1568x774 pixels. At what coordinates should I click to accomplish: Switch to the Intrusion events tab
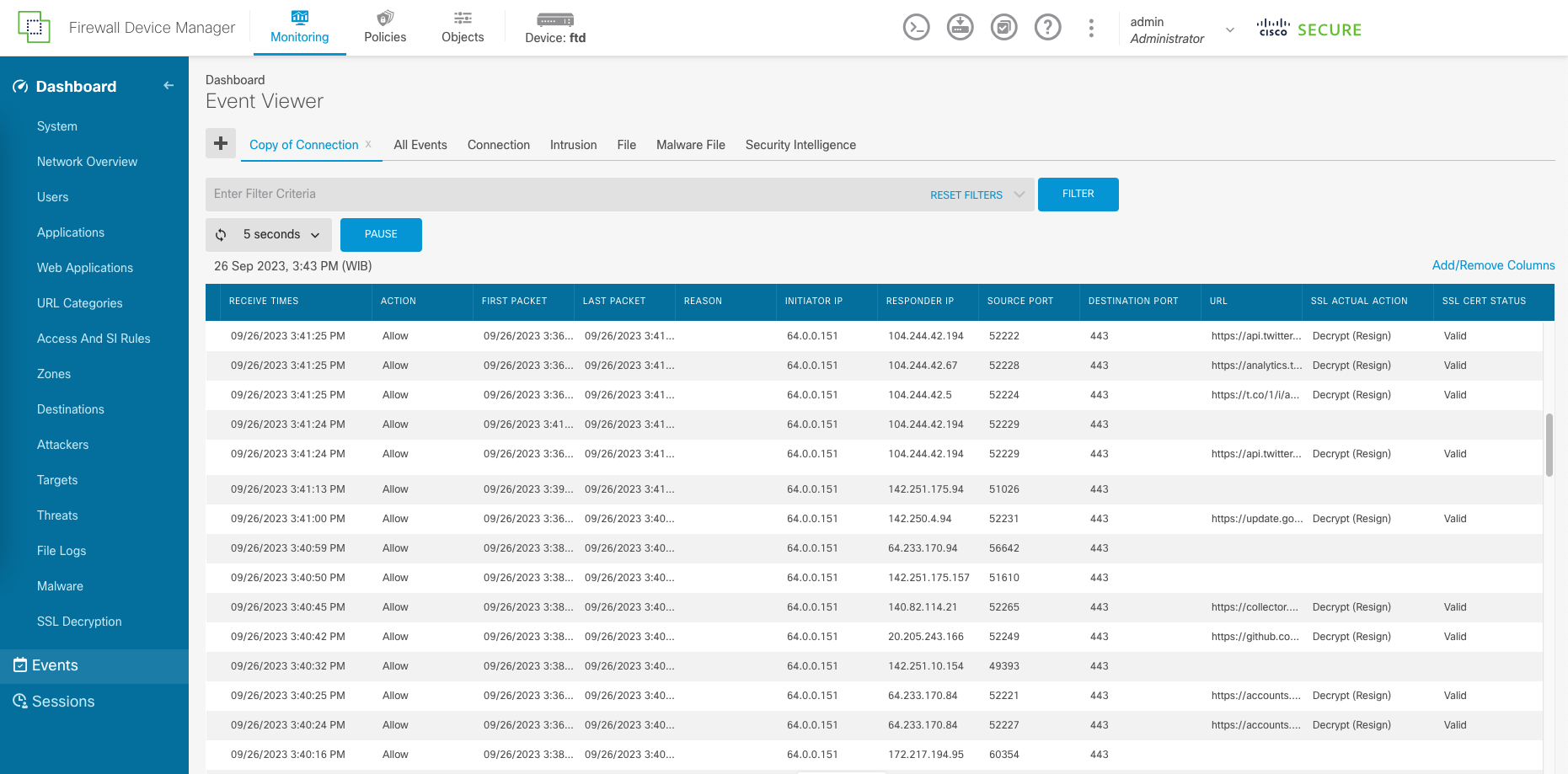(573, 145)
